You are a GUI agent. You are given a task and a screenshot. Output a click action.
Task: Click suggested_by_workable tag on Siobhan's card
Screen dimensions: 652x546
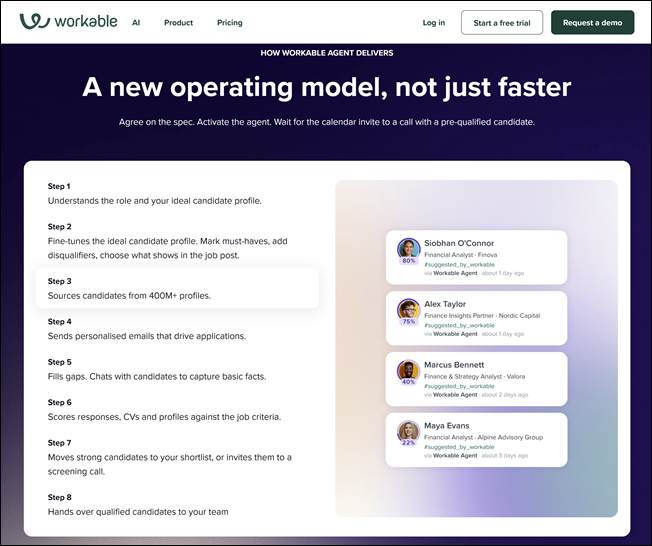pos(459,264)
